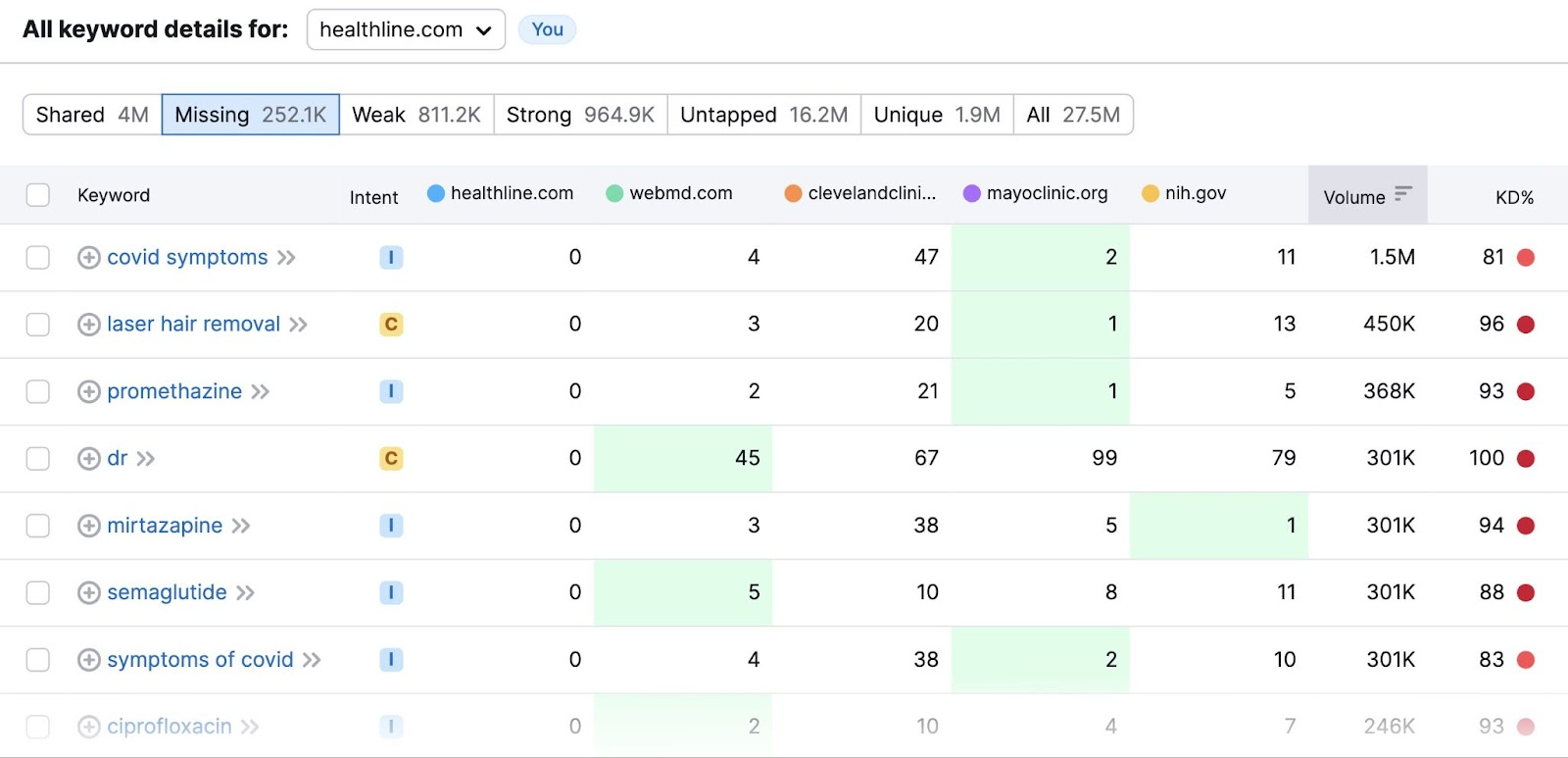Click double-arrow icon after promethazine
Screen dimensions: 1568x758
(x=260, y=392)
